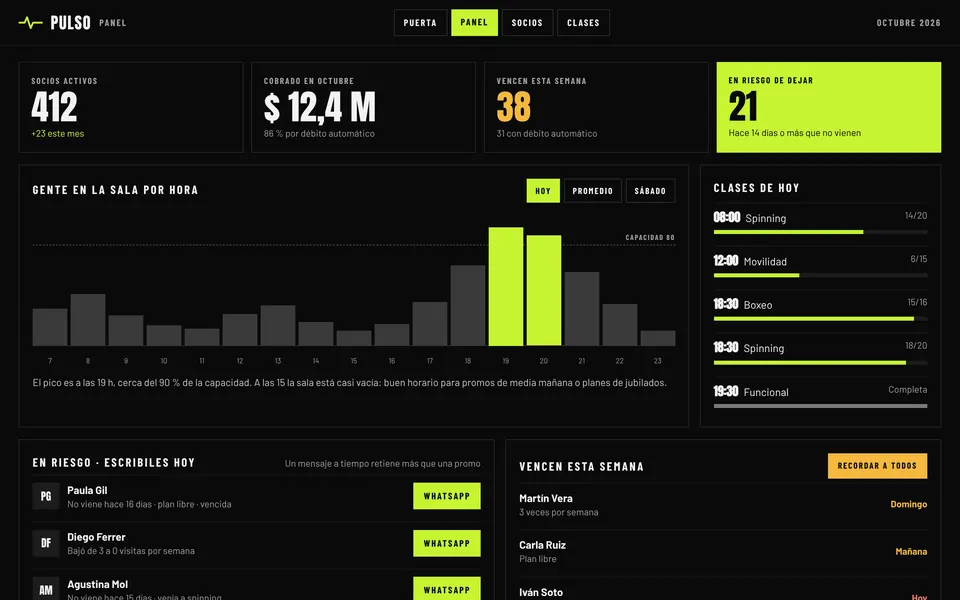Click the 08:00 Spinning capacity bar

[x=820, y=232]
